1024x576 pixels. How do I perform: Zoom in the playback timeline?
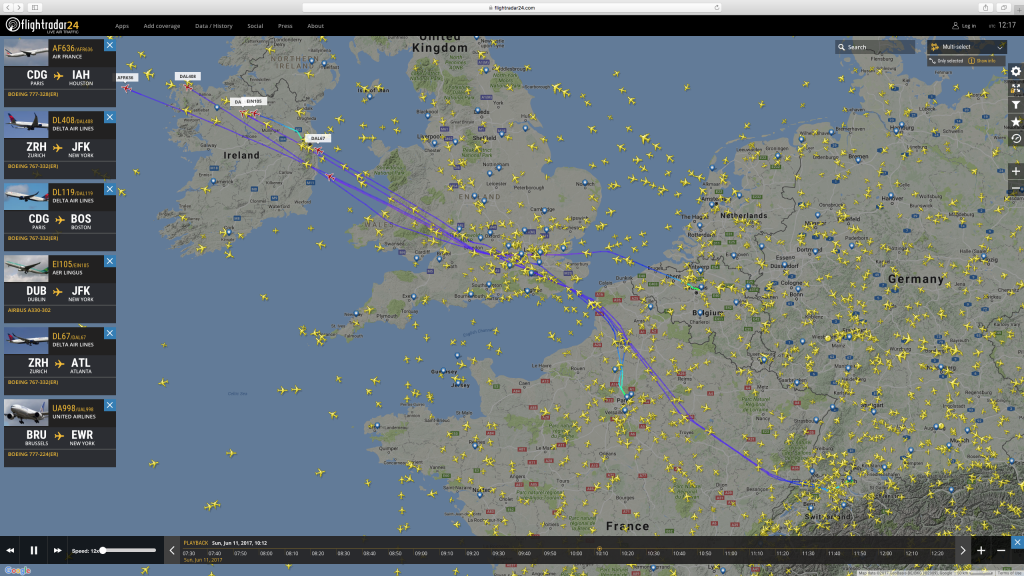pos(981,551)
